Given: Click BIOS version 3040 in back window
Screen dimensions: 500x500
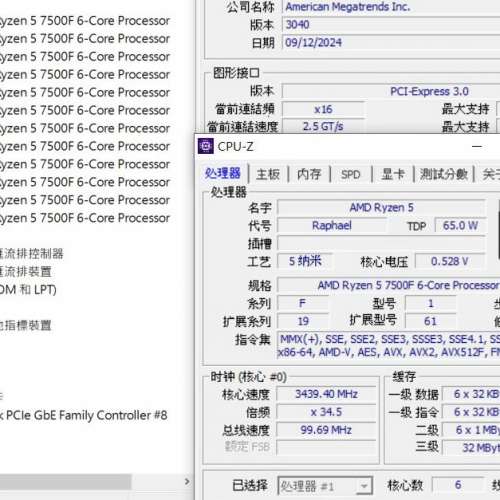Looking at the screenshot, I should [x=297, y=25].
